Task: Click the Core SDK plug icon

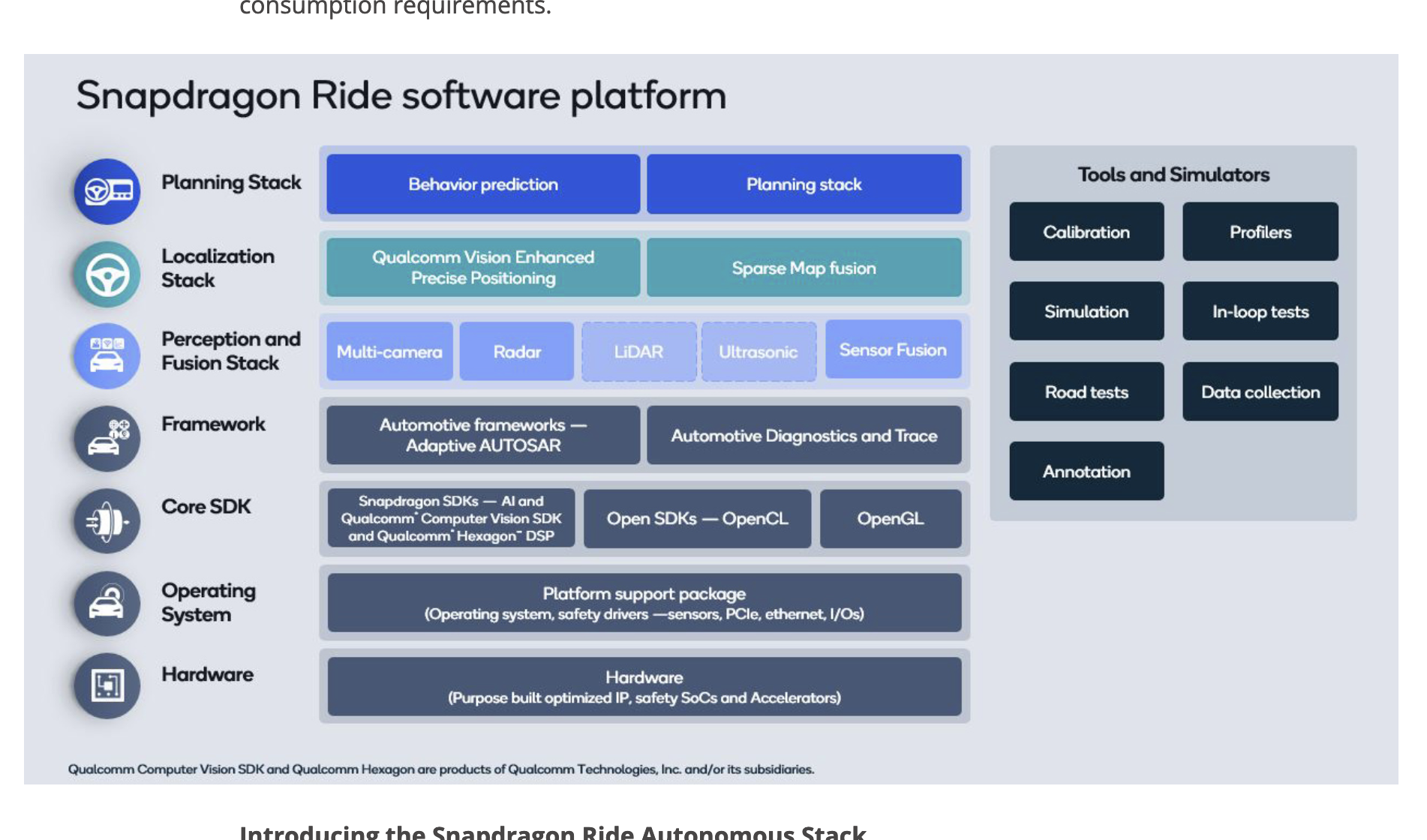Action: pos(107,521)
